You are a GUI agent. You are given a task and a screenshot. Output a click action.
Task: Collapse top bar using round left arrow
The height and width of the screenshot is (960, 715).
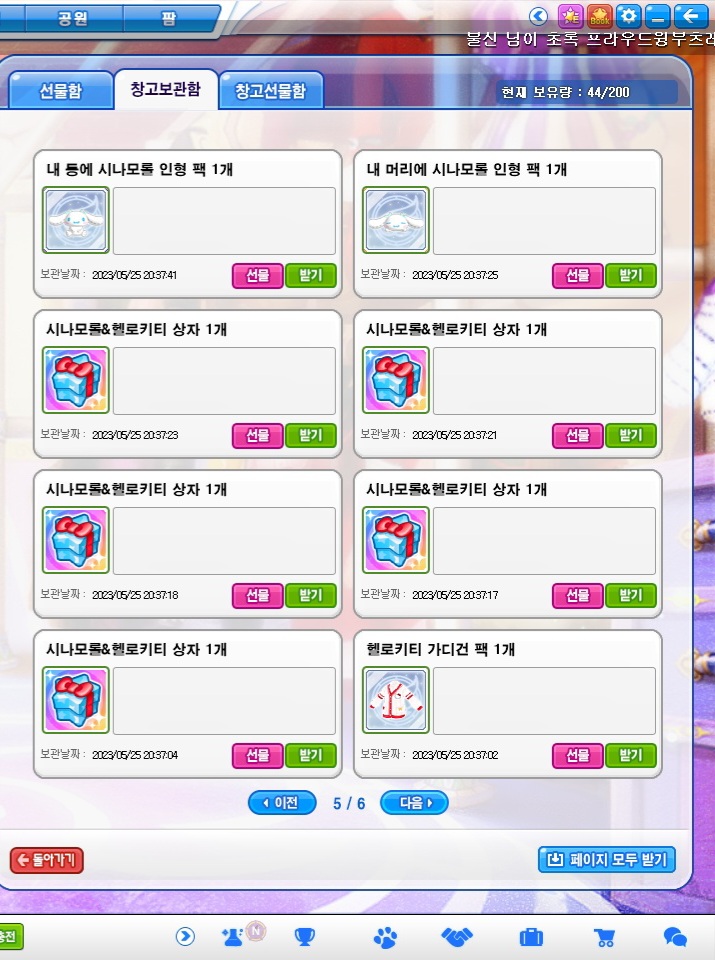(538, 16)
